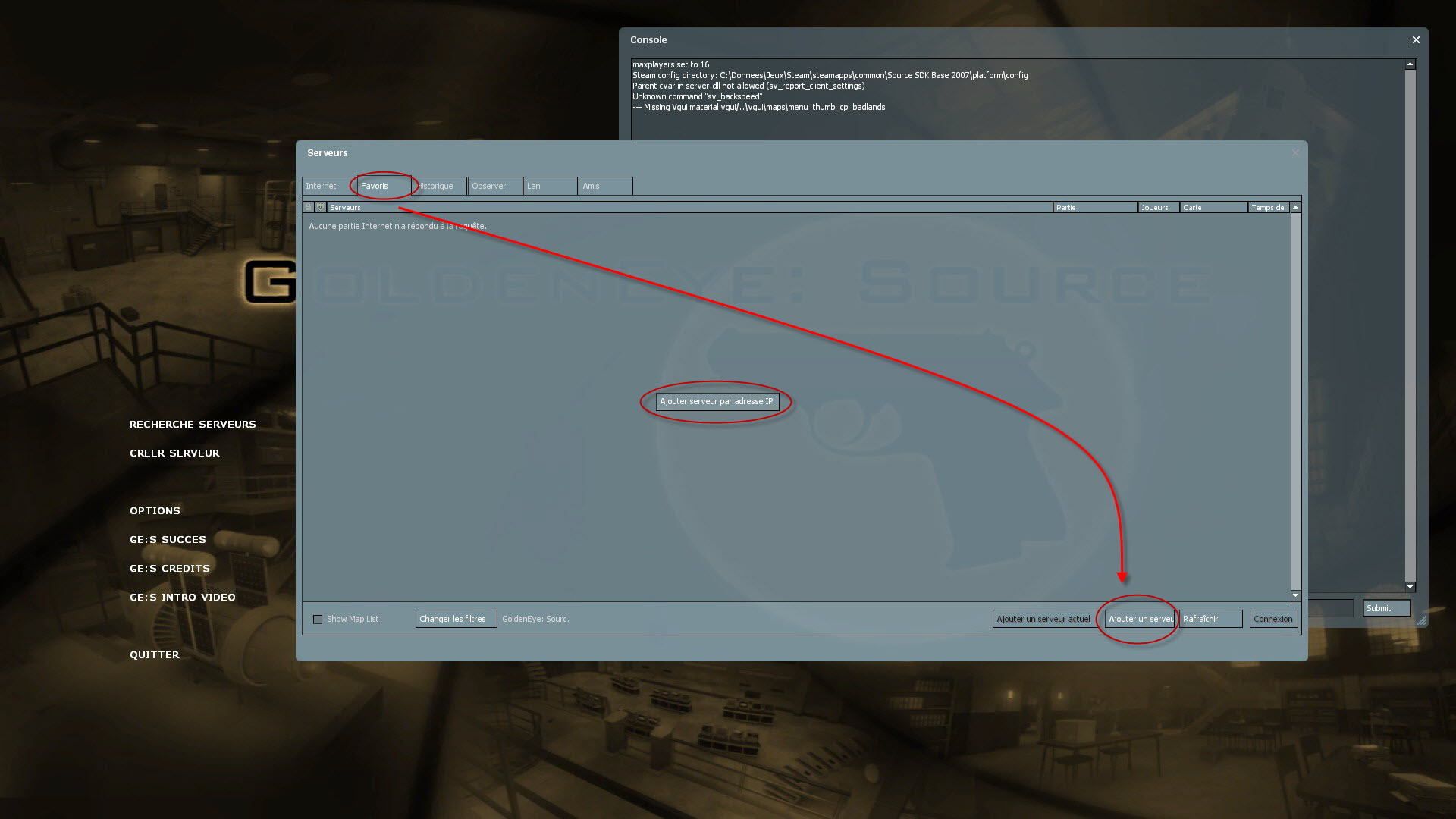Click server list scroll up arrow
The height and width of the screenshot is (819, 1456).
click(x=1295, y=207)
